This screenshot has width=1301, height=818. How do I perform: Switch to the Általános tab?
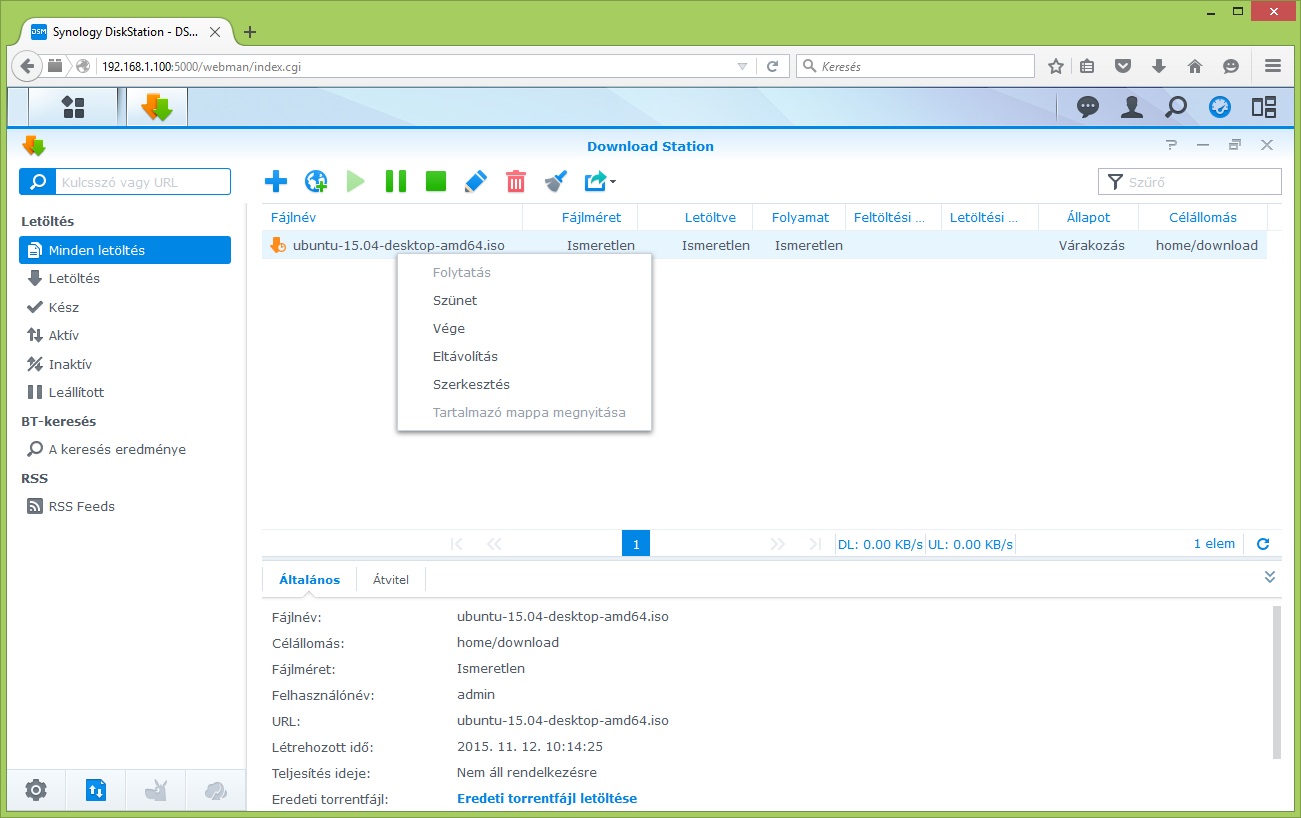click(309, 579)
